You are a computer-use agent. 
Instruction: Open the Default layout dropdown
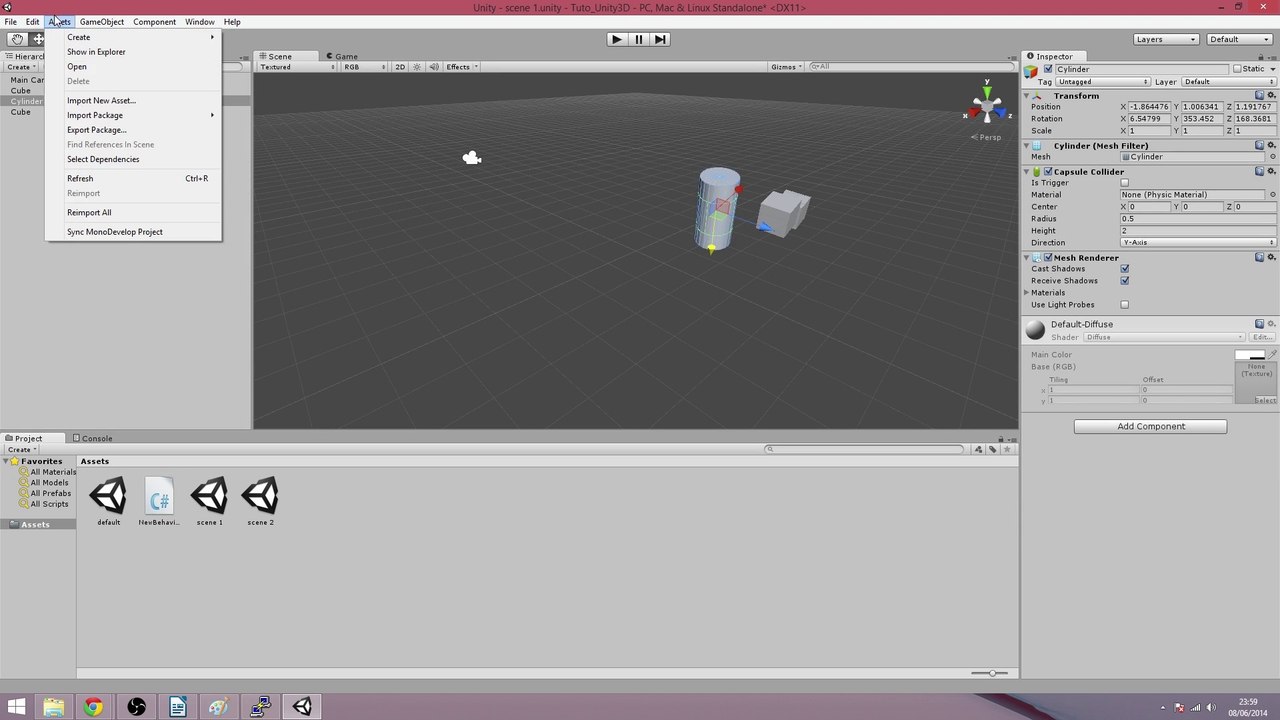1239,39
